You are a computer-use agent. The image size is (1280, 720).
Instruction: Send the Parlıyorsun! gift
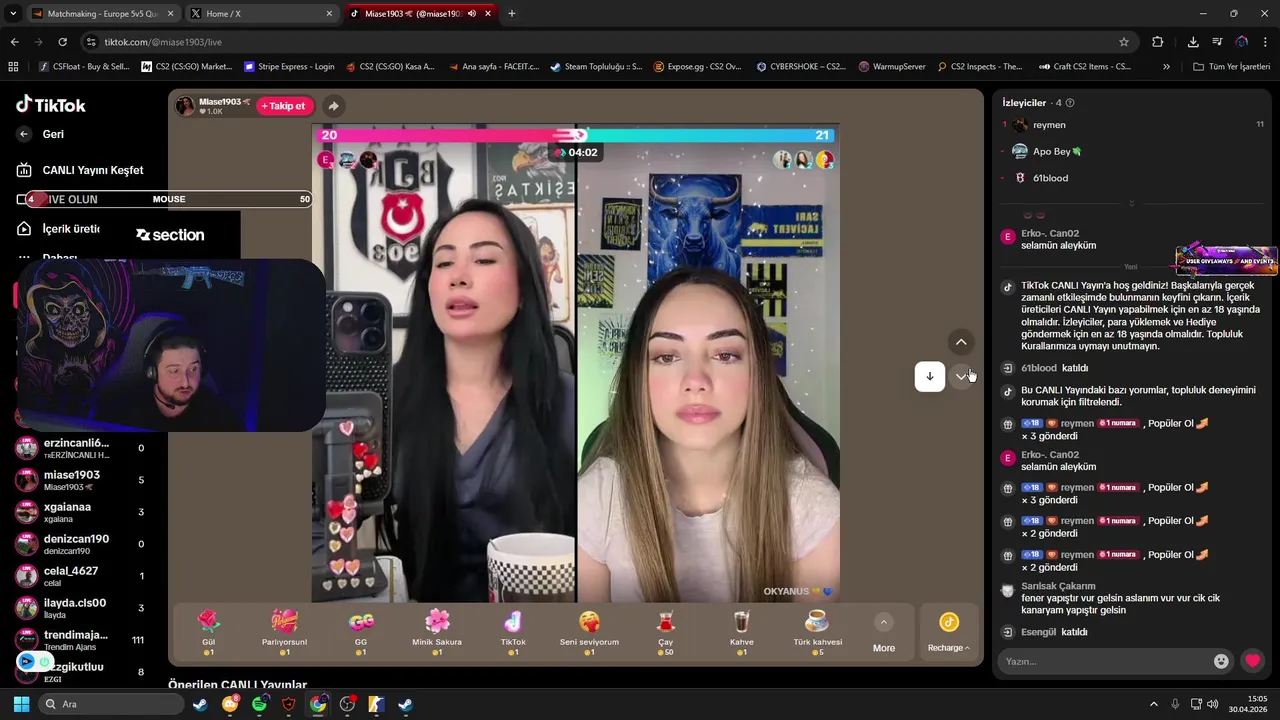click(284, 632)
